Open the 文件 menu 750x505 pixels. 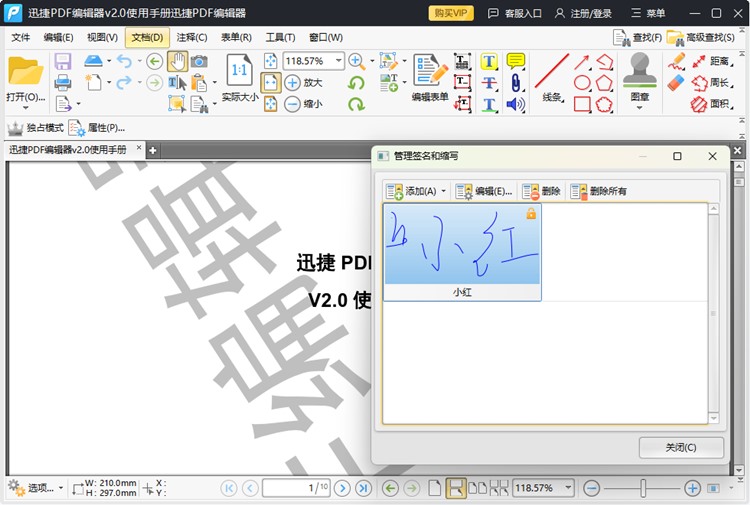click(21, 37)
